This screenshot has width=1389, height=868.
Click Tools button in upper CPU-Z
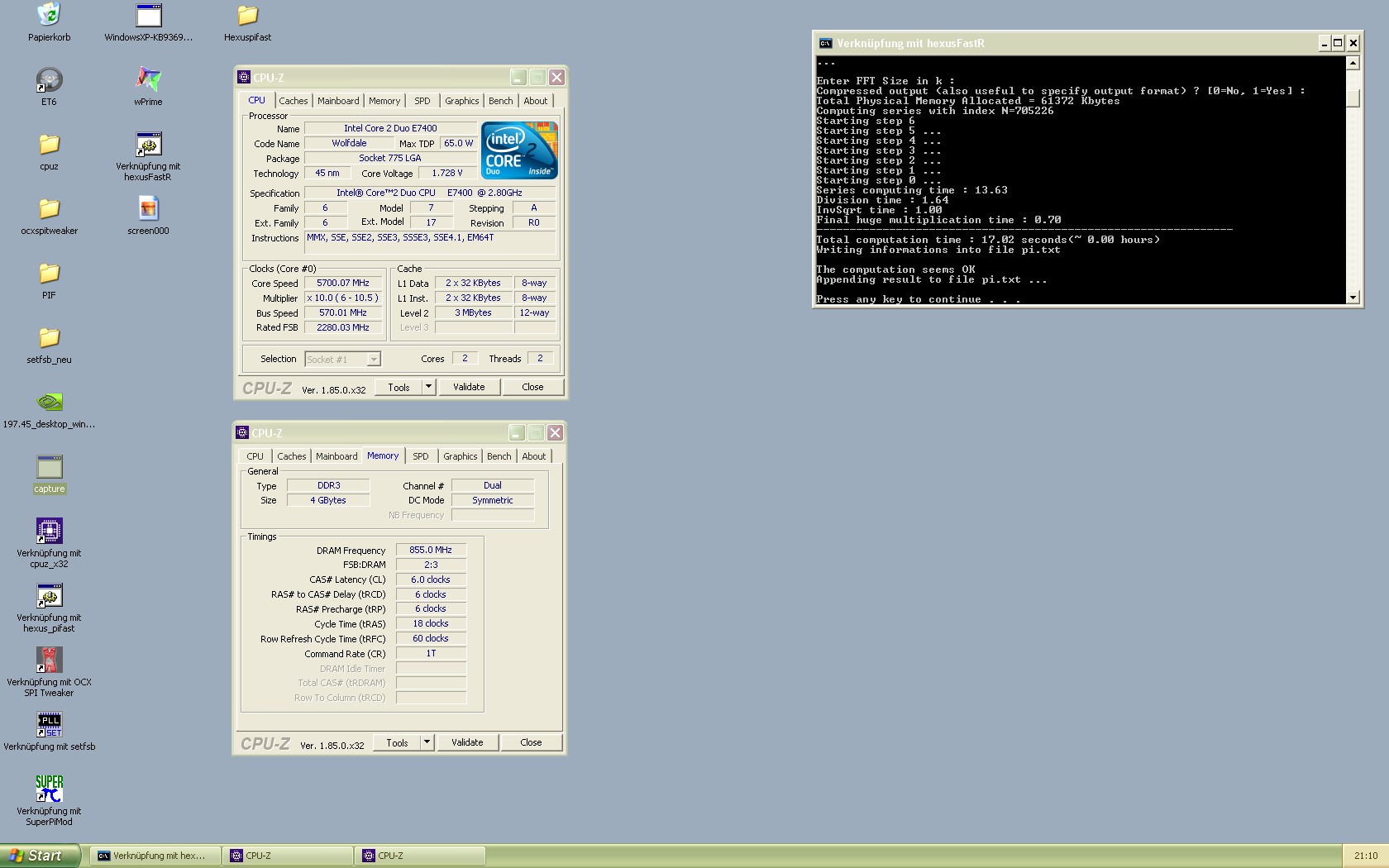tap(399, 387)
